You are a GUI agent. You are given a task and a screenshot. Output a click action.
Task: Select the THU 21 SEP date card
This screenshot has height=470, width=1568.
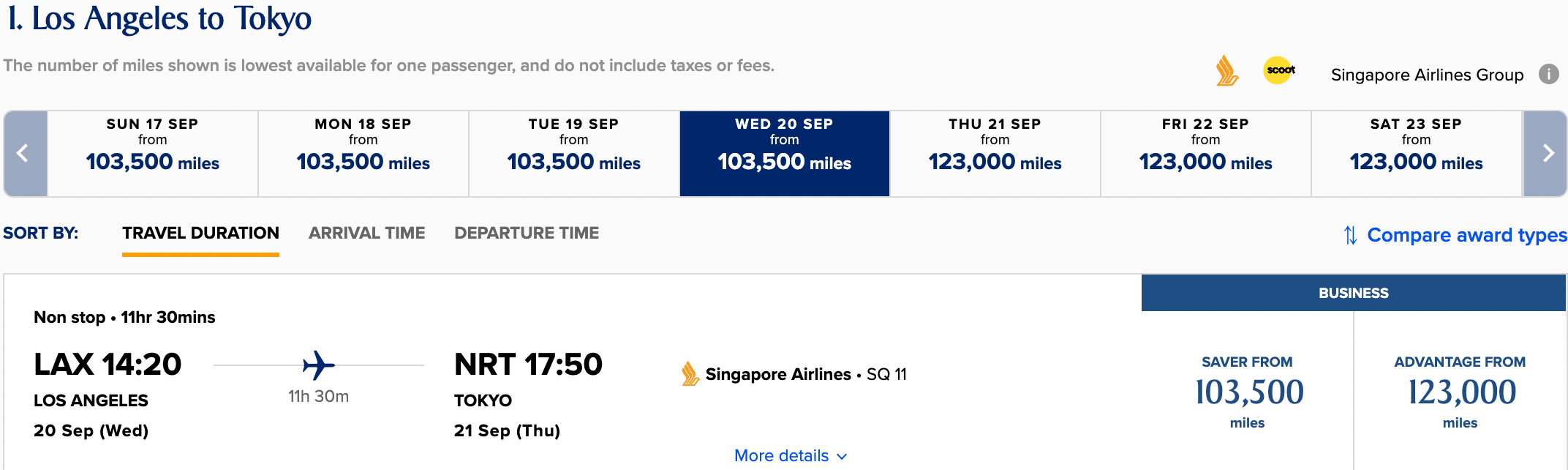pos(994,152)
